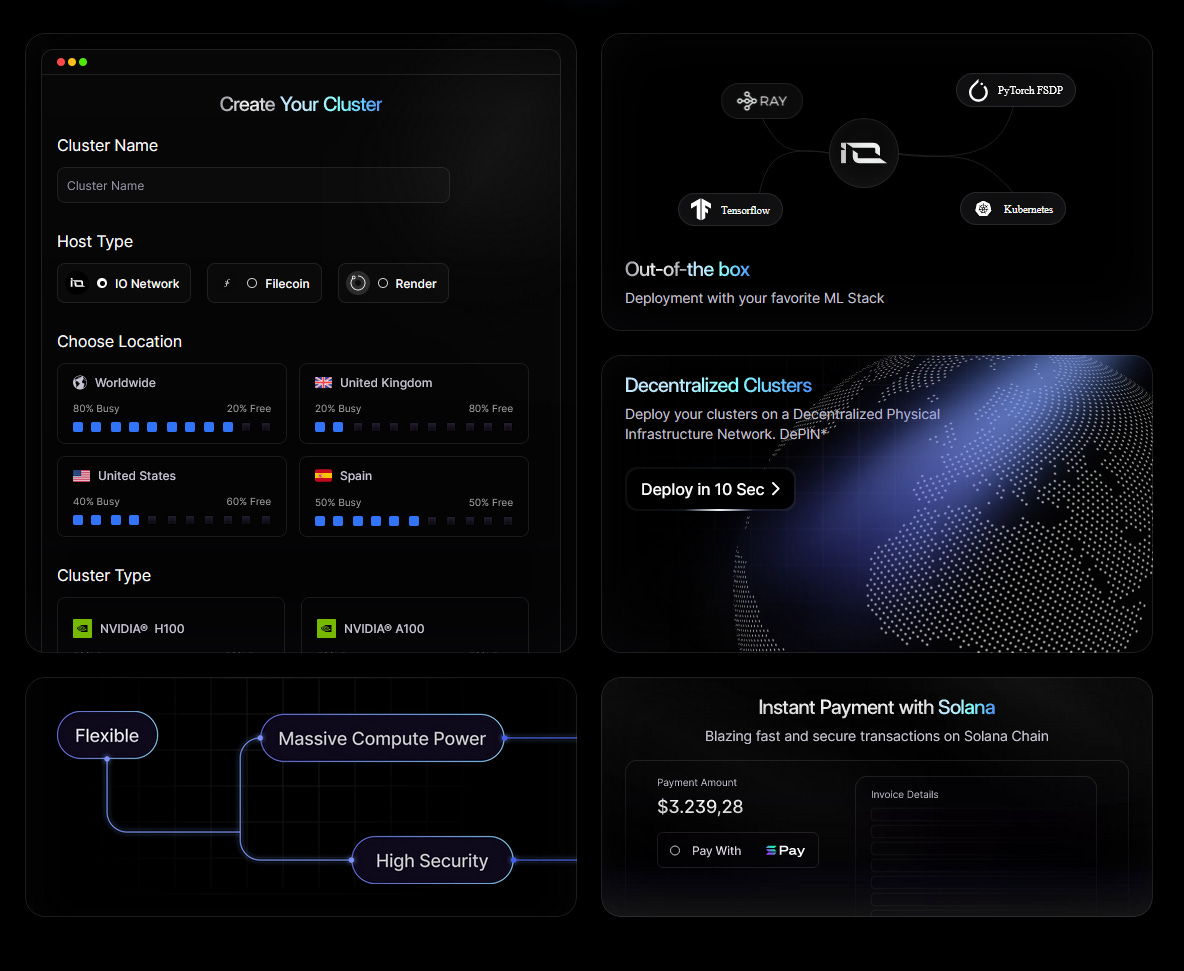Viewport: 1184px width, 971px height.
Task: Click the red window close dot
Action: click(61, 62)
